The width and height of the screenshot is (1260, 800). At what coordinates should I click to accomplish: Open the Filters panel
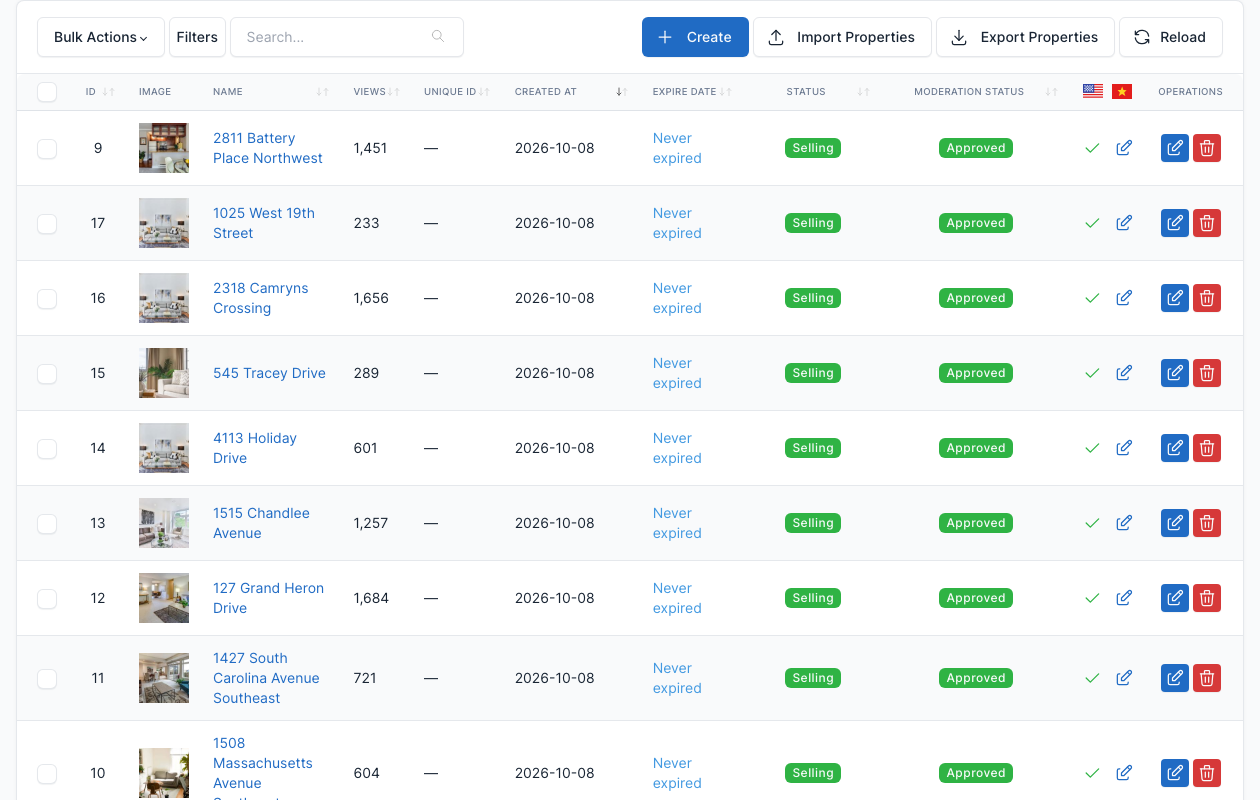coord(197,37)
